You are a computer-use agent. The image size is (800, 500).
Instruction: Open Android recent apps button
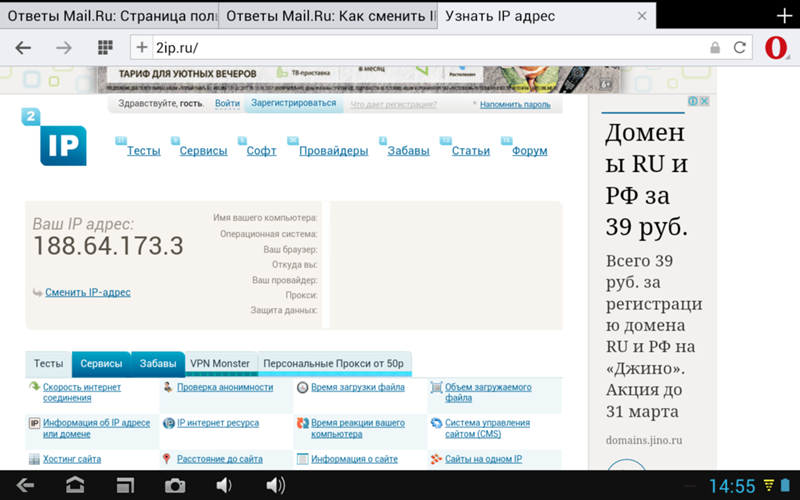click(x=125, y=485)
